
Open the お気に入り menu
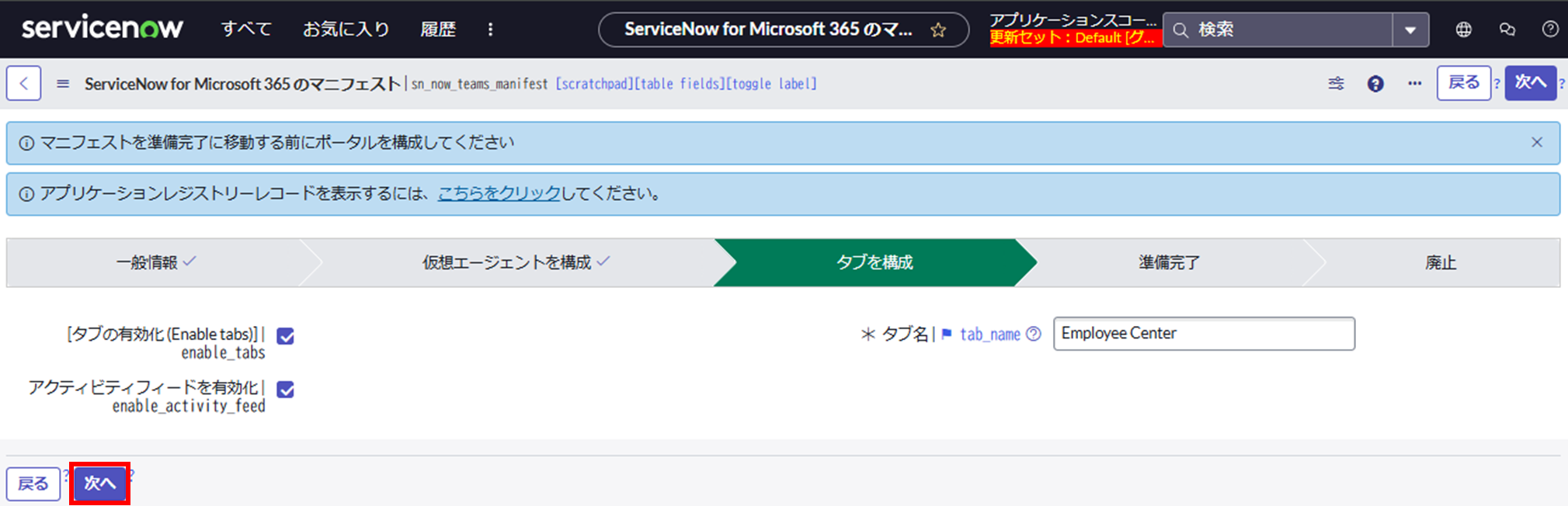346,29
